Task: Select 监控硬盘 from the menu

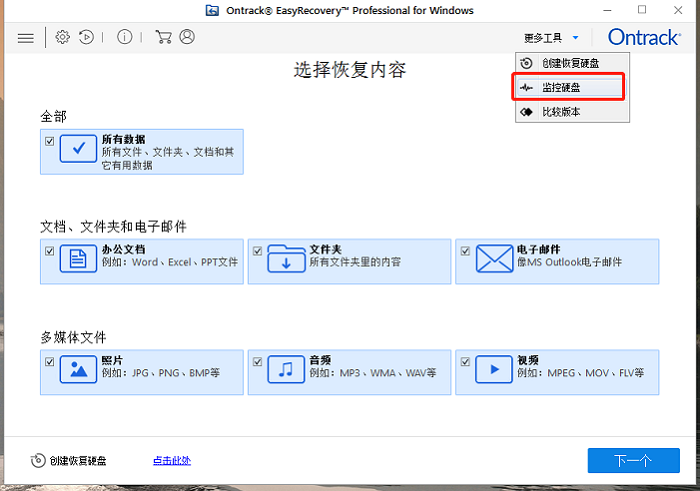Action: [x=570, y=87]
